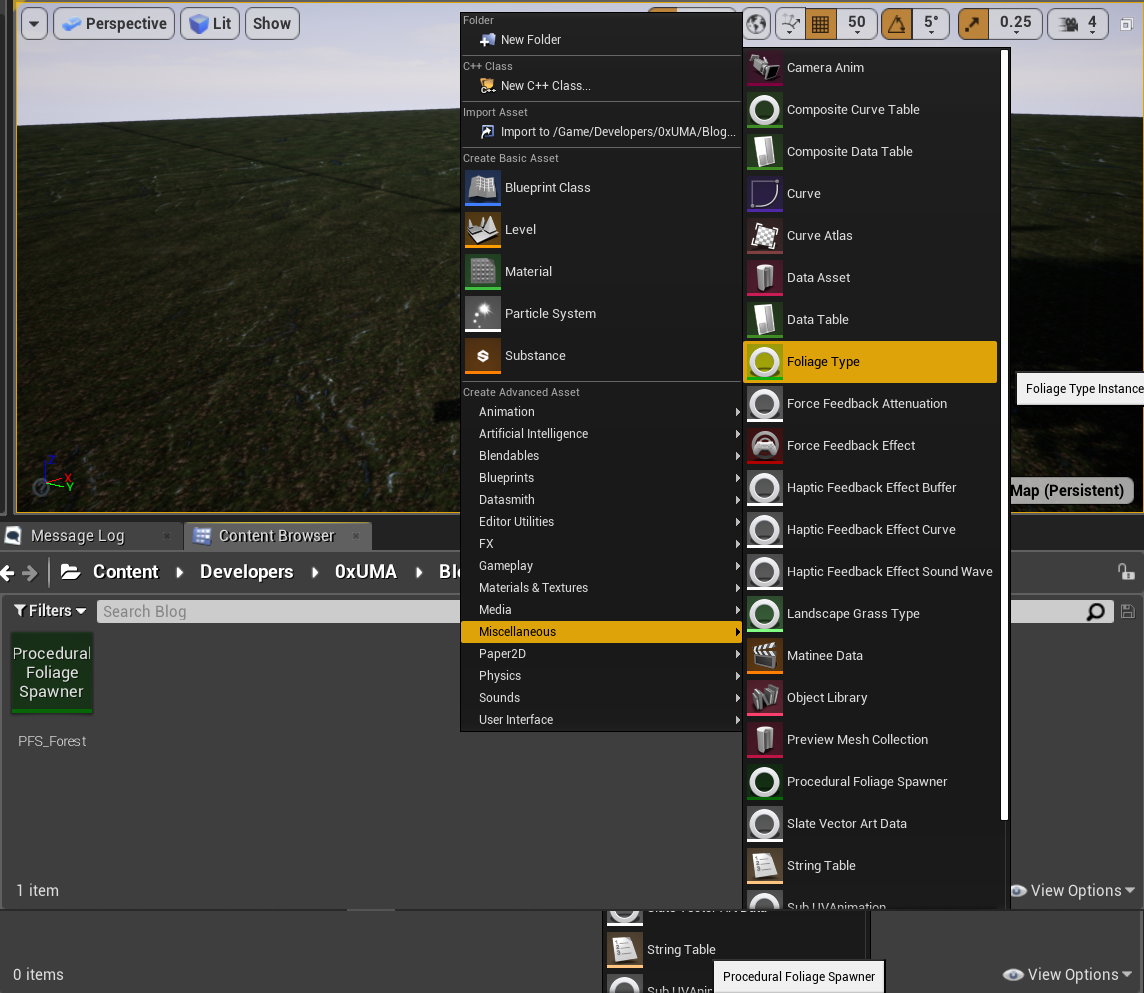1144x993 pixels.
Task: Select the Curve Atlas icon
Action: pos(765,236)
